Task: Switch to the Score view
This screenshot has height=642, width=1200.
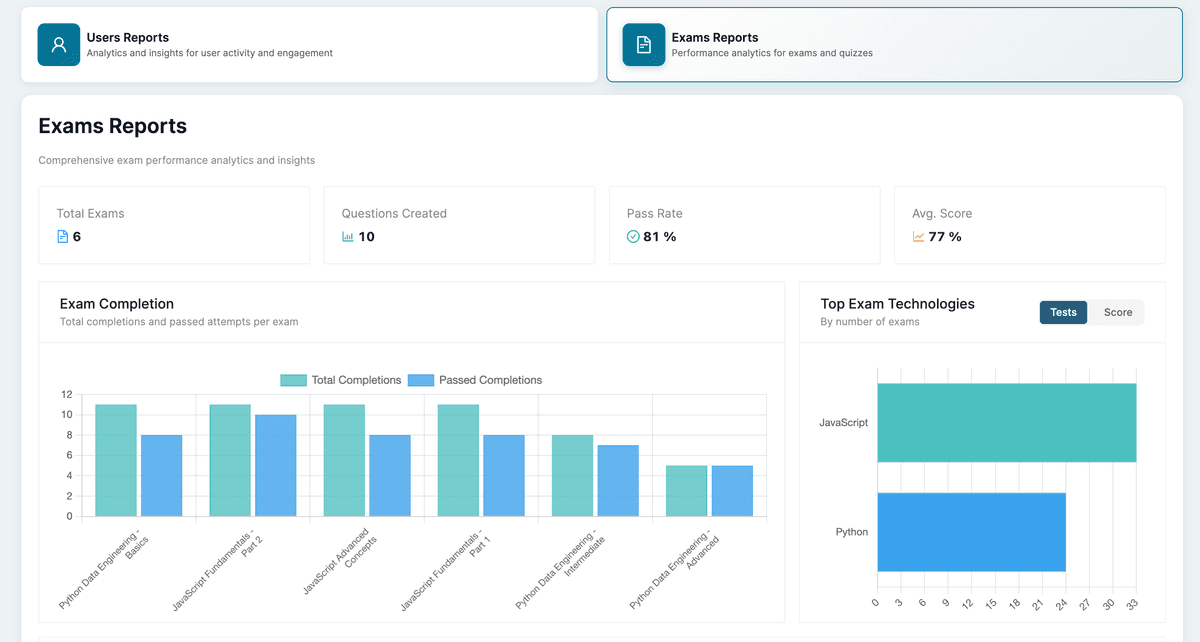Action: 1117,312
